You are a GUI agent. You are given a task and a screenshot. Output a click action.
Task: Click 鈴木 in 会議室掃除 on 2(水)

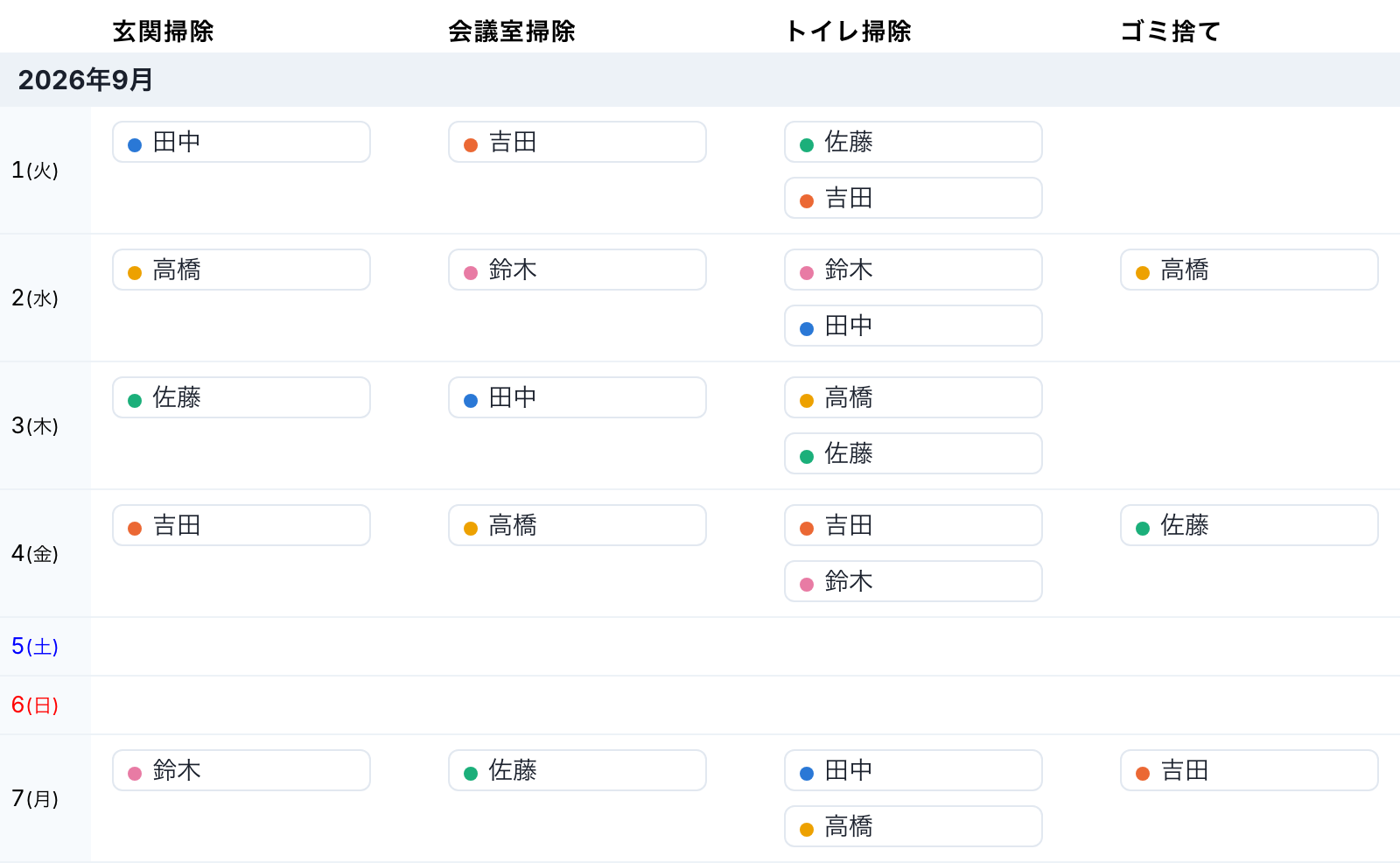[x=577, y=270]
